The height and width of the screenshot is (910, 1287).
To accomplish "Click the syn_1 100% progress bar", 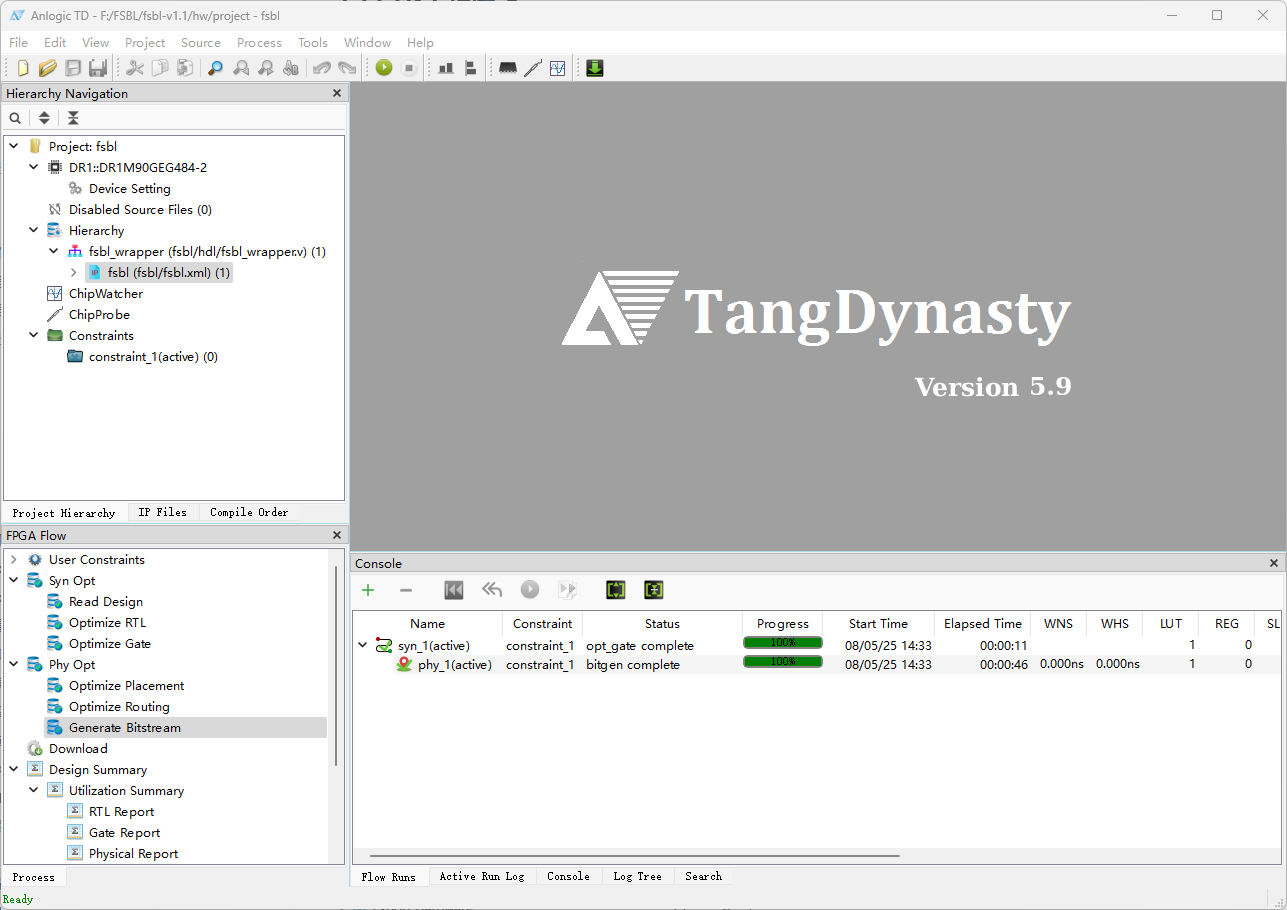I will click(783, 643).
